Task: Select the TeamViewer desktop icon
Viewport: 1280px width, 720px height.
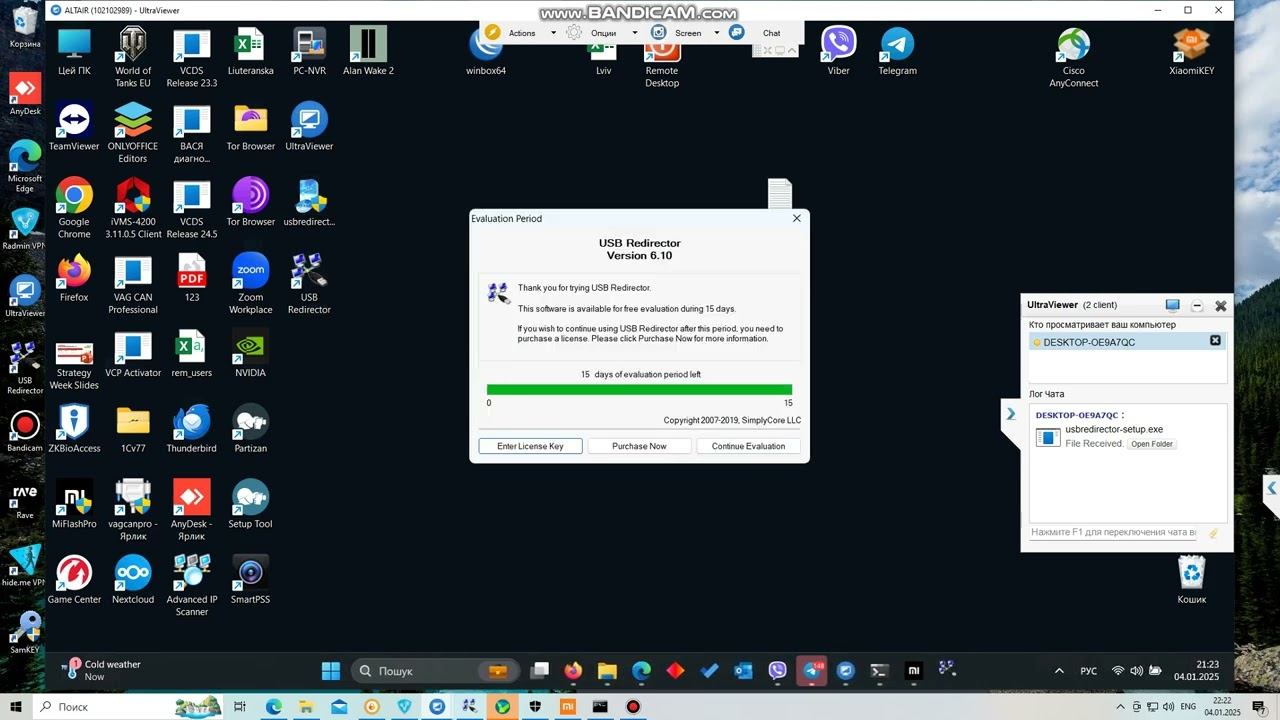Action: click(x=74, y=127)
